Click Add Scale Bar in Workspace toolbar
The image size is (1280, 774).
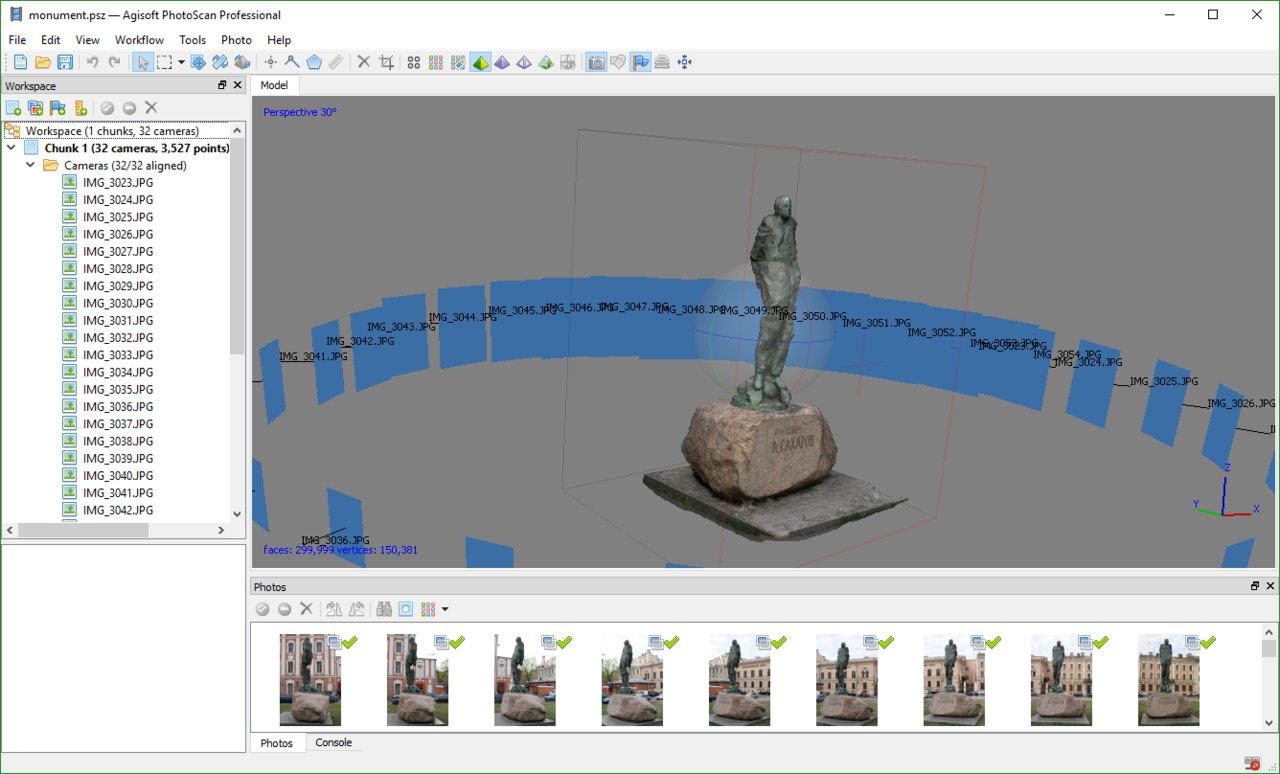[80, 108]
